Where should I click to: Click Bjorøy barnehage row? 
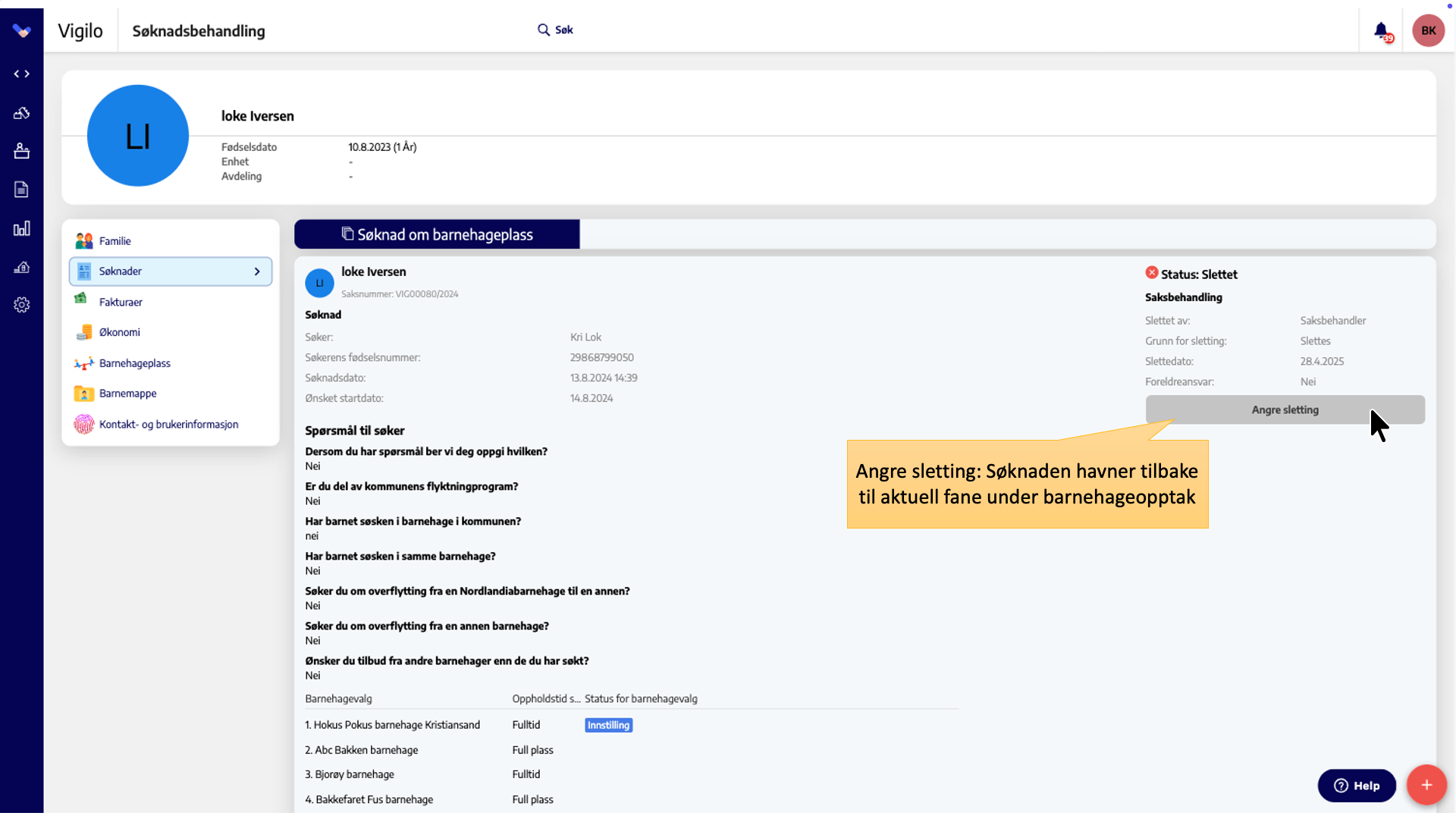tap(631, 774)
